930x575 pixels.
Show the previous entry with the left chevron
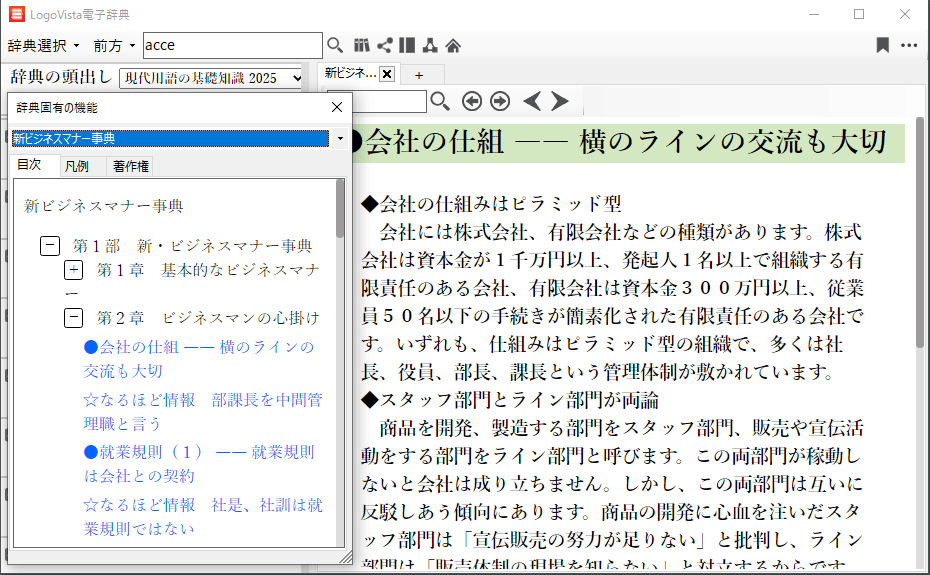tap(532, 101)
